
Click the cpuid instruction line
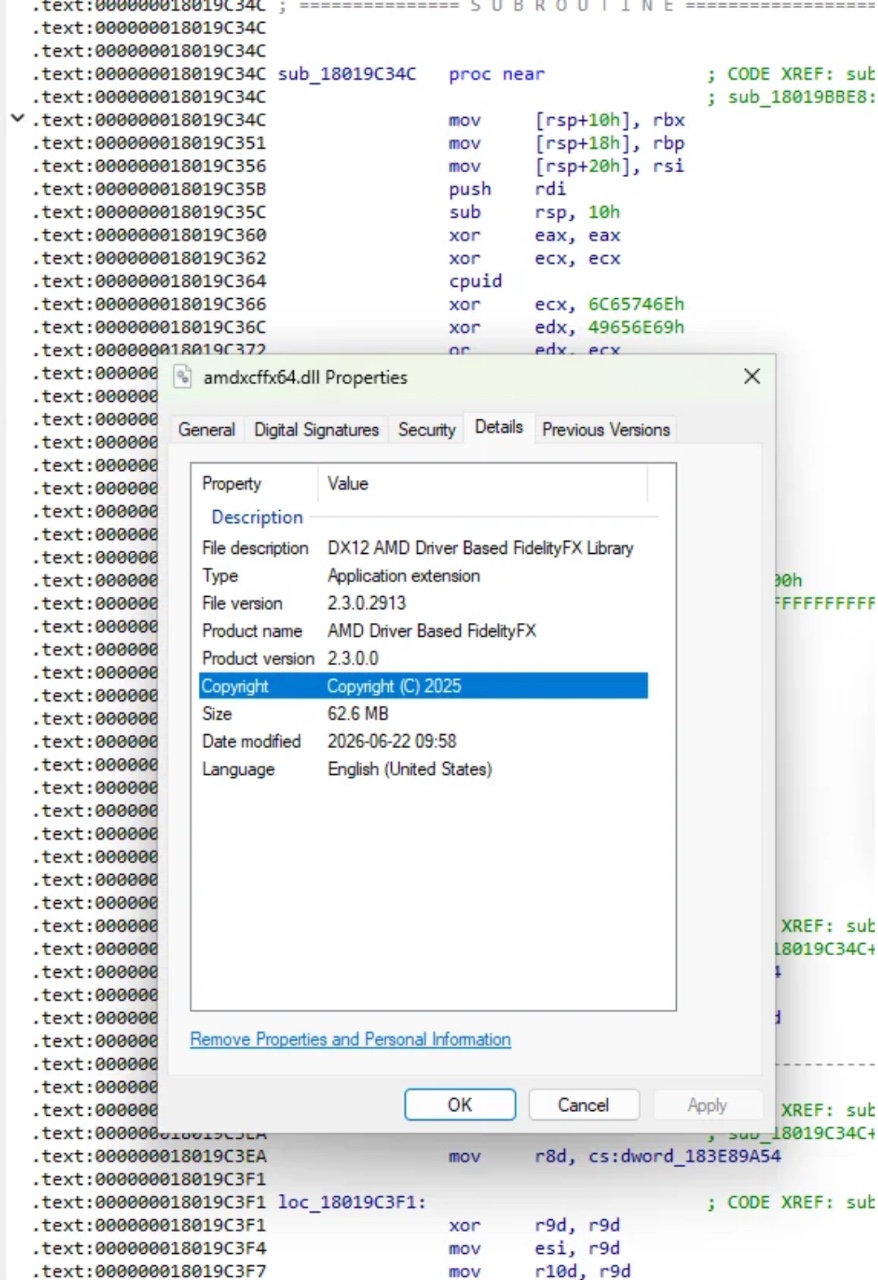(476, 281)
